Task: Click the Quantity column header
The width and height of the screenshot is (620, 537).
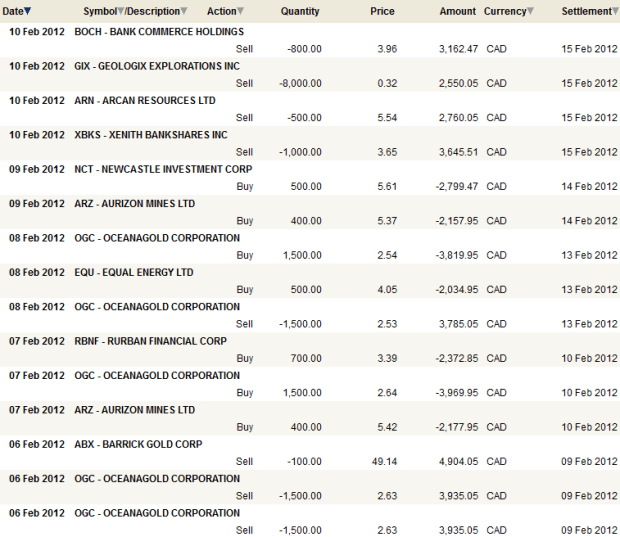Action: 300,12
